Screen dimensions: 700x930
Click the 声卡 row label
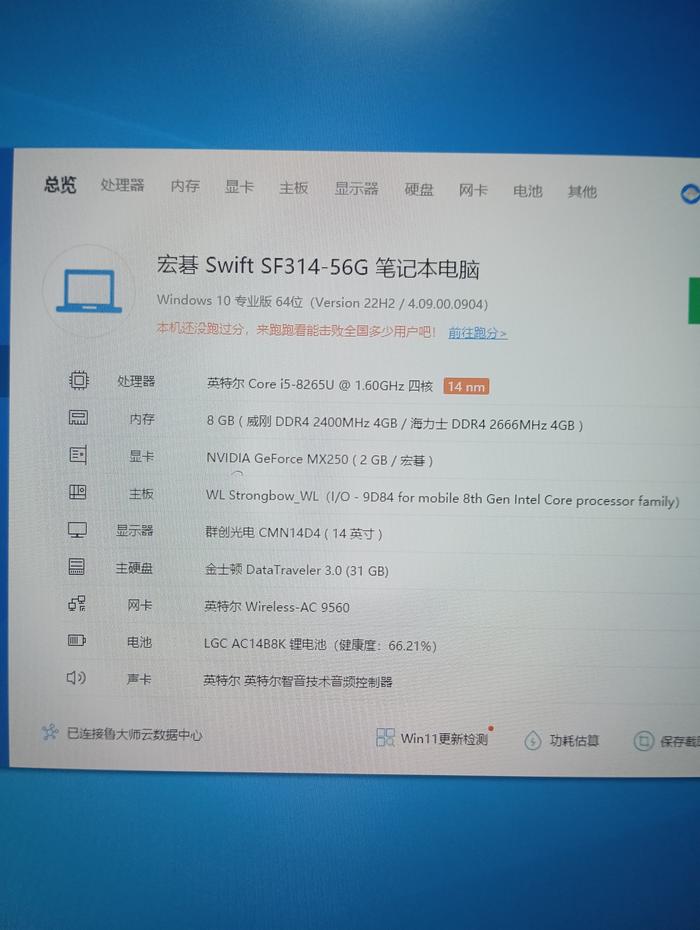[139, 679]
